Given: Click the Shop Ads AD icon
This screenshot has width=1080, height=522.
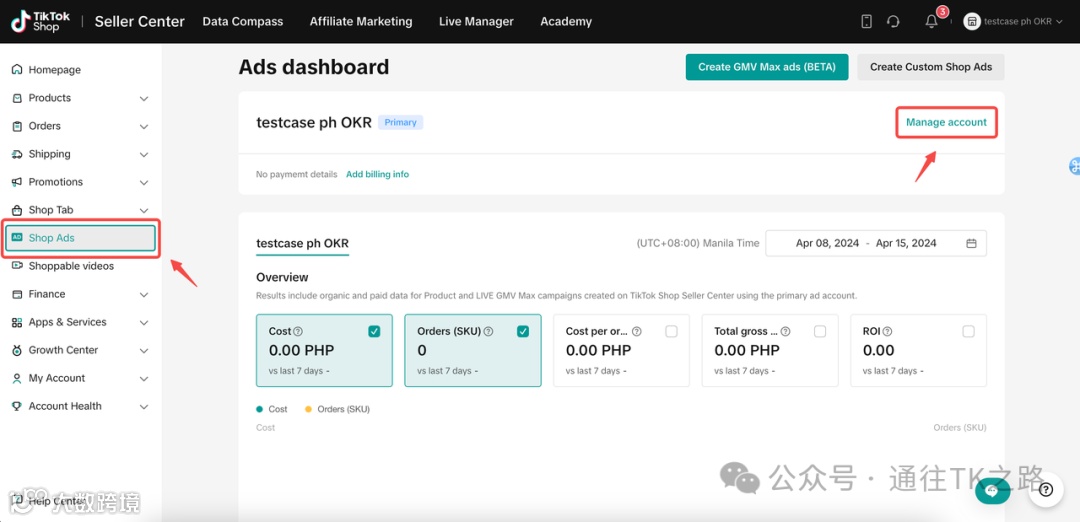Looking at the screenshot, I should (x=17, y=238).
